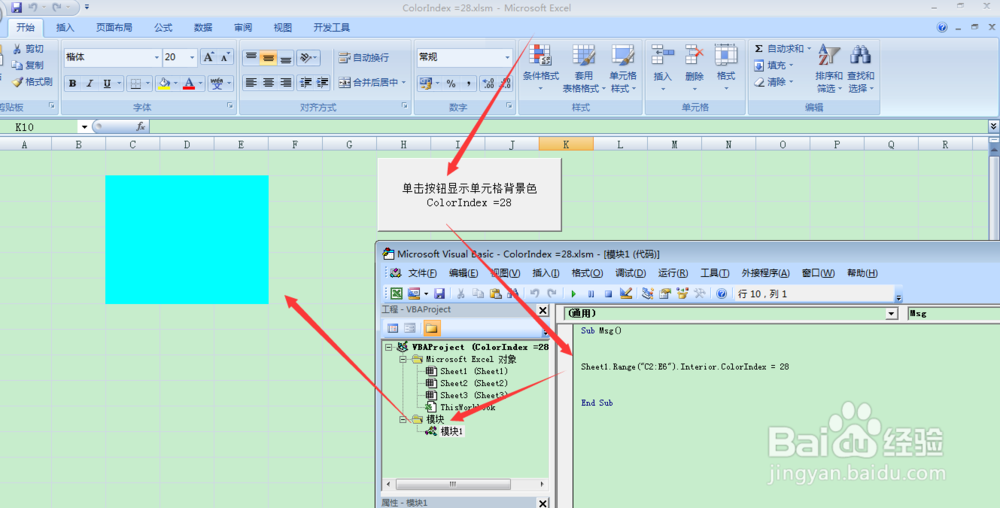Viewport: 1000px width, 508px height.
Task: Toggle Wrap Text (自动换行)
Action: coord(364,57)
